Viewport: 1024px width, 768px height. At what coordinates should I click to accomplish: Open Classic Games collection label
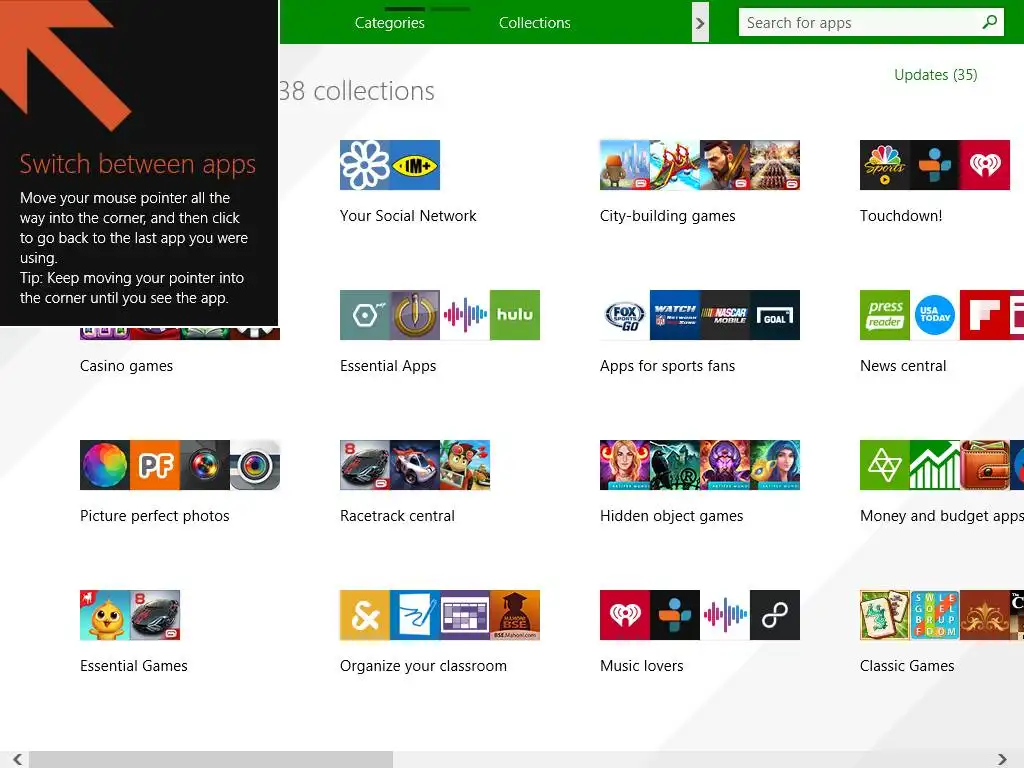(x=906, y=665)
